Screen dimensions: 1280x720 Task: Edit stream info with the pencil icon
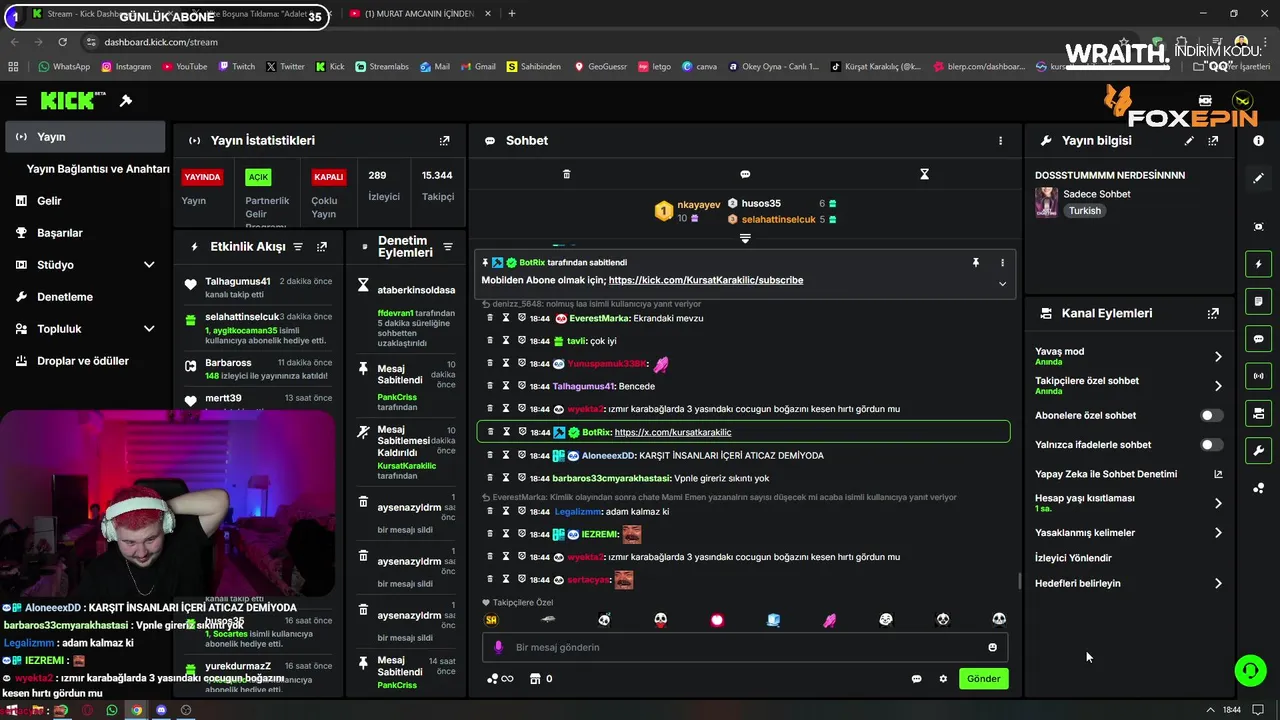1189,141
